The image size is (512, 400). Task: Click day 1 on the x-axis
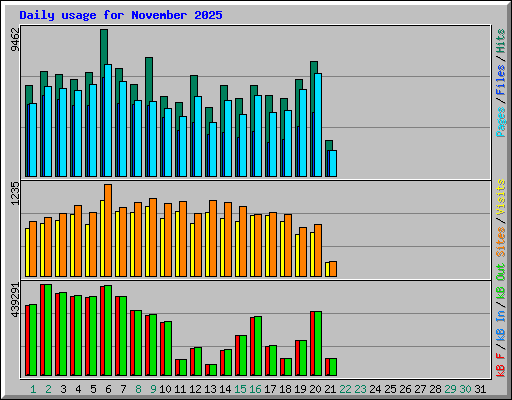click(x=33, y=389)
